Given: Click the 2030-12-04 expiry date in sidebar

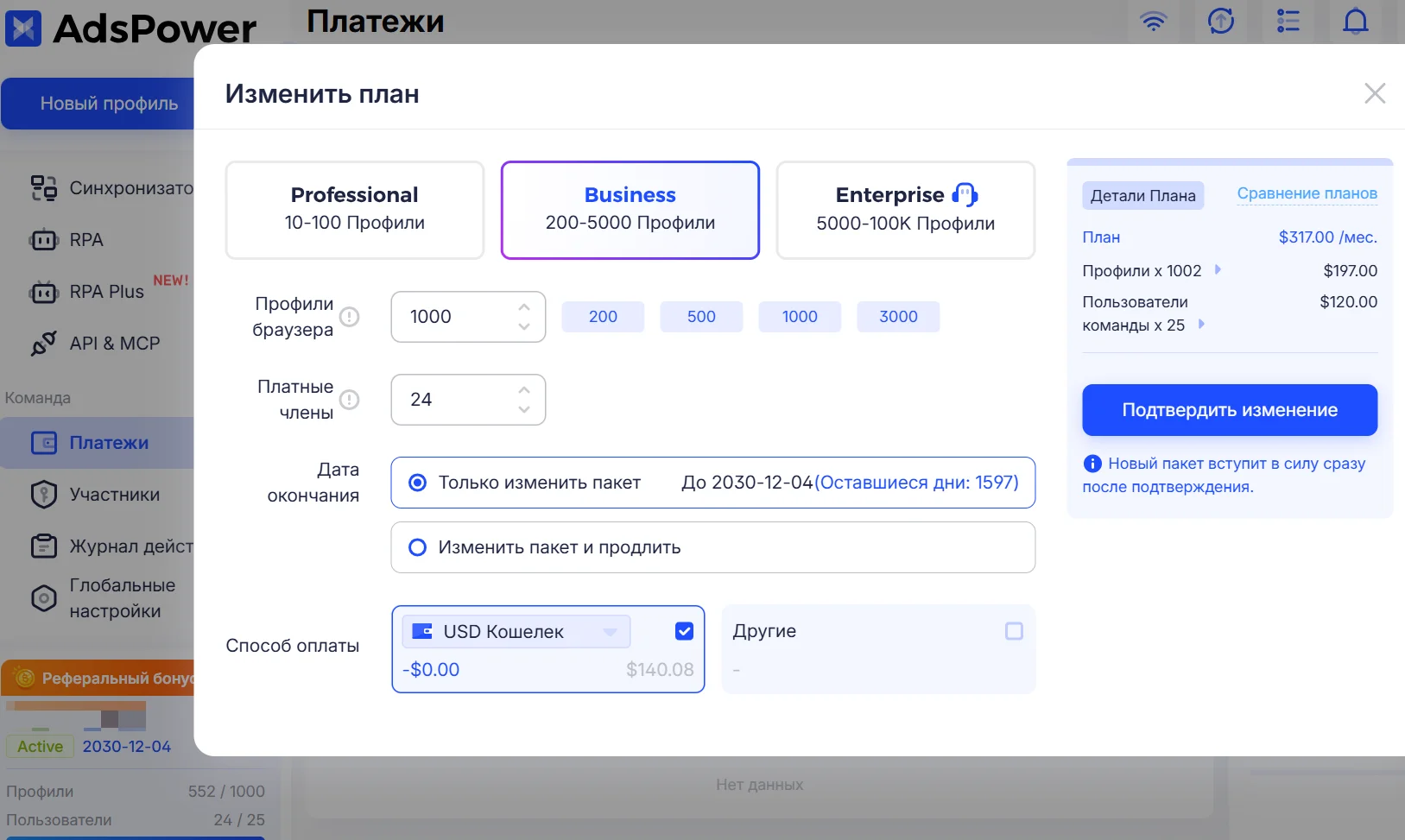Looking at the screenshot, I should (x=126, y=747).
